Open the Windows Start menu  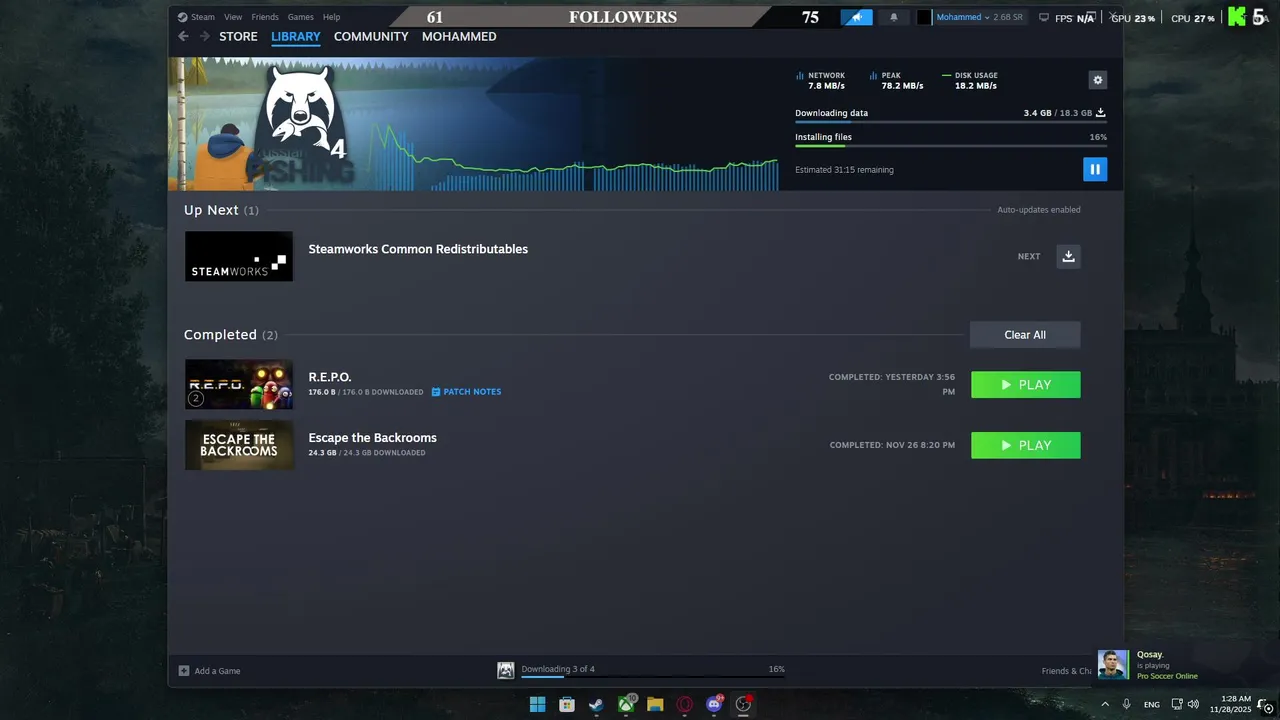pos(537,704)
